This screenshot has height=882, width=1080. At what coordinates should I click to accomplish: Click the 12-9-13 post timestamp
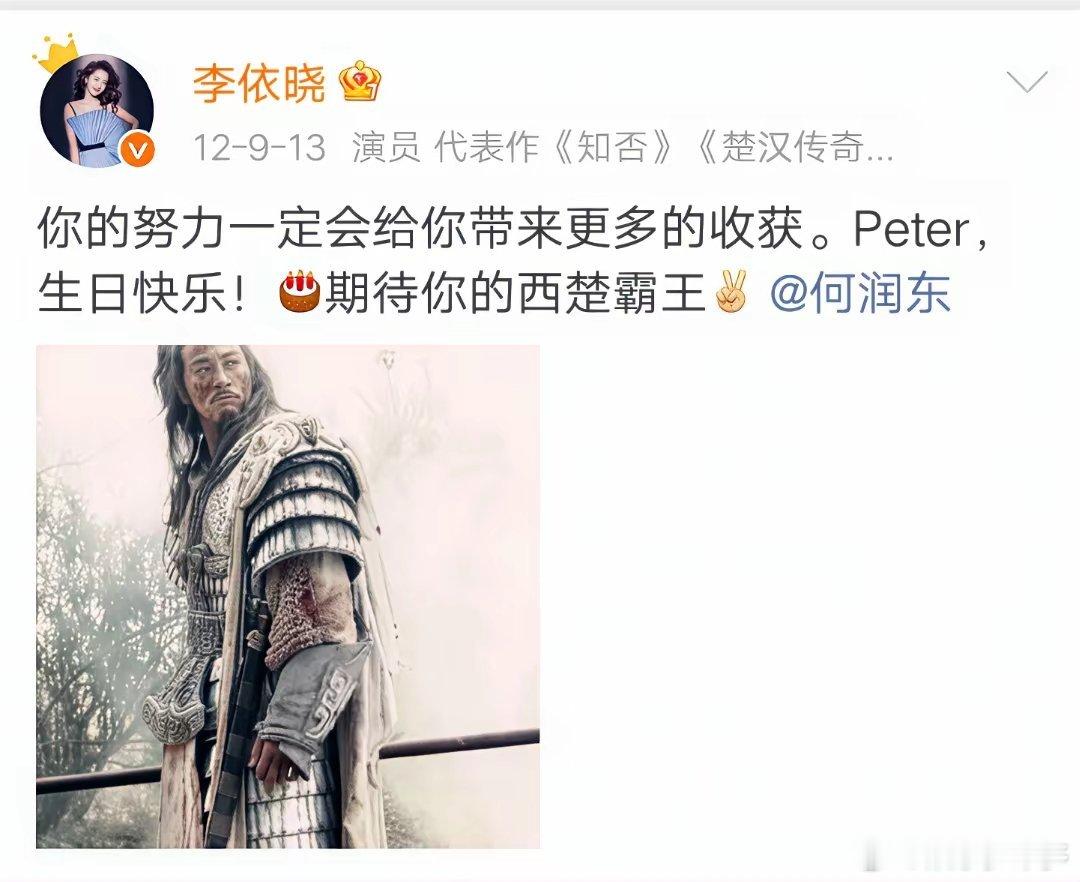(260, 147)
